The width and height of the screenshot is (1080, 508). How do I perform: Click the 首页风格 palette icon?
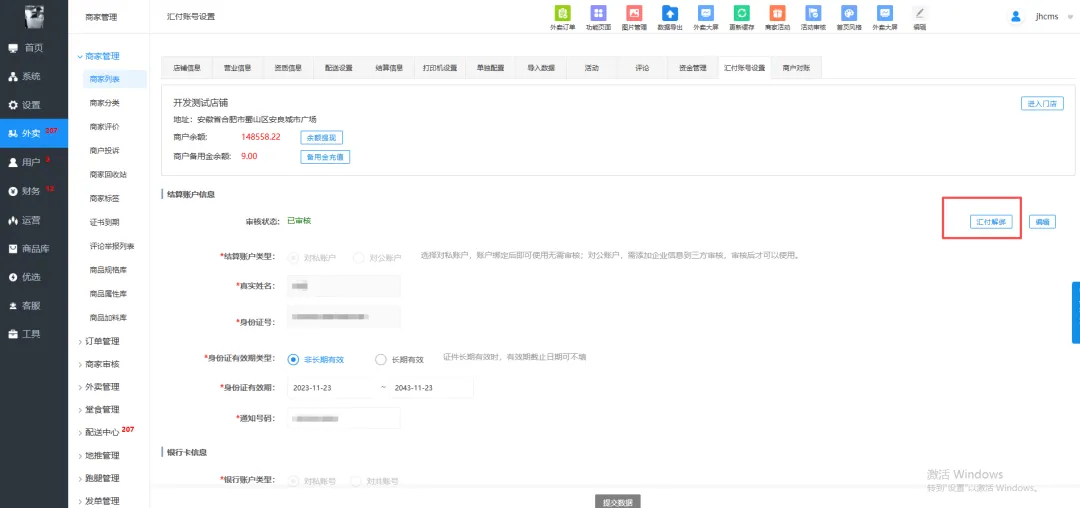[x=848, y=14]
